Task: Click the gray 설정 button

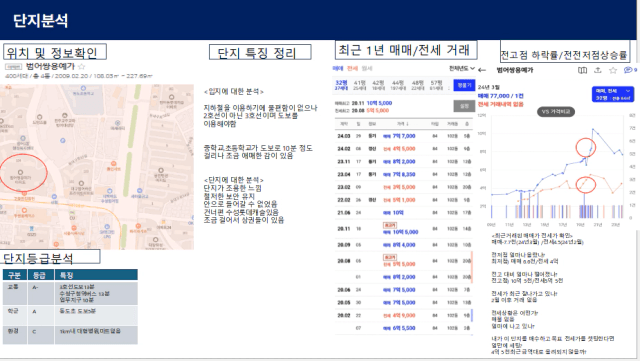Action: pos(464,106)
